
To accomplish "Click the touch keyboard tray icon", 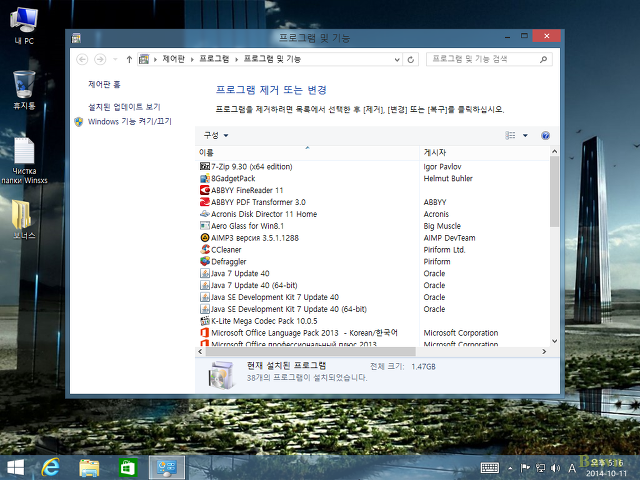I will point(490,468).
